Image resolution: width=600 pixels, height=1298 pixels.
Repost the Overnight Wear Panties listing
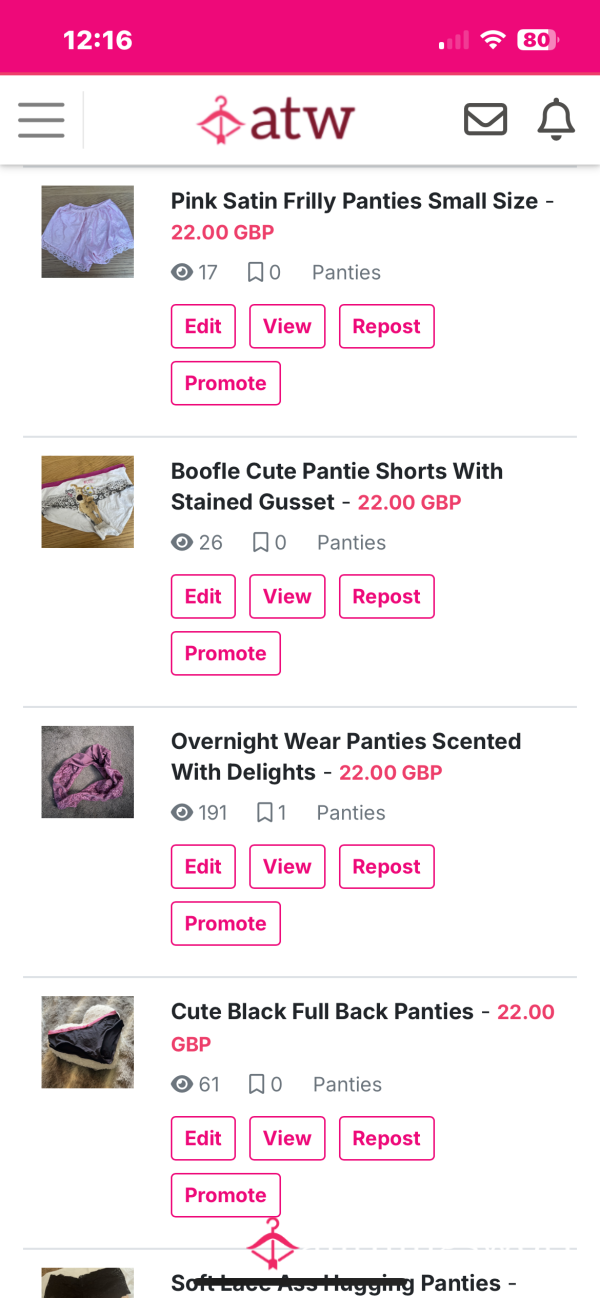tap(387, 867)
